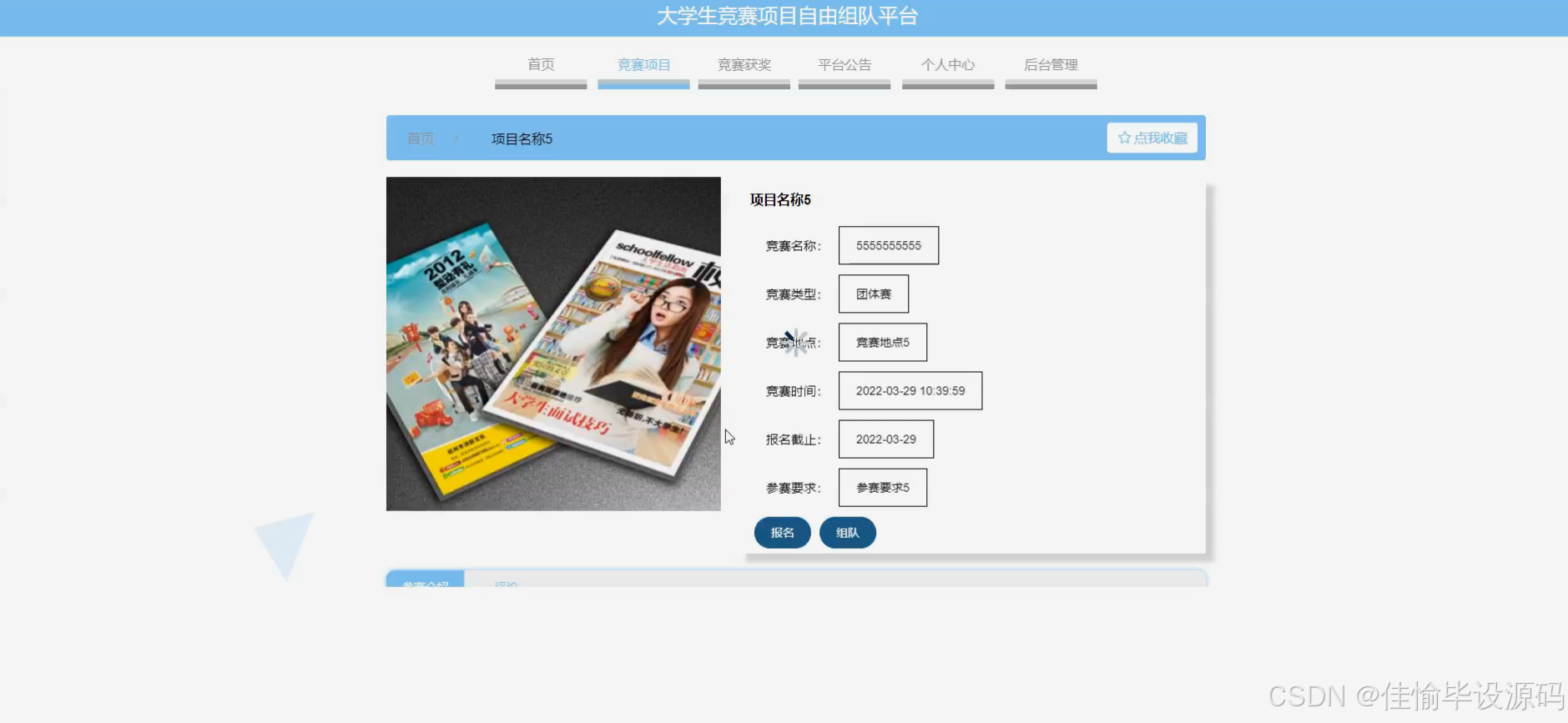
Task: Select the 竞赛项目 navigation tab
Action: pyautogui.click(x=643, y=65)
